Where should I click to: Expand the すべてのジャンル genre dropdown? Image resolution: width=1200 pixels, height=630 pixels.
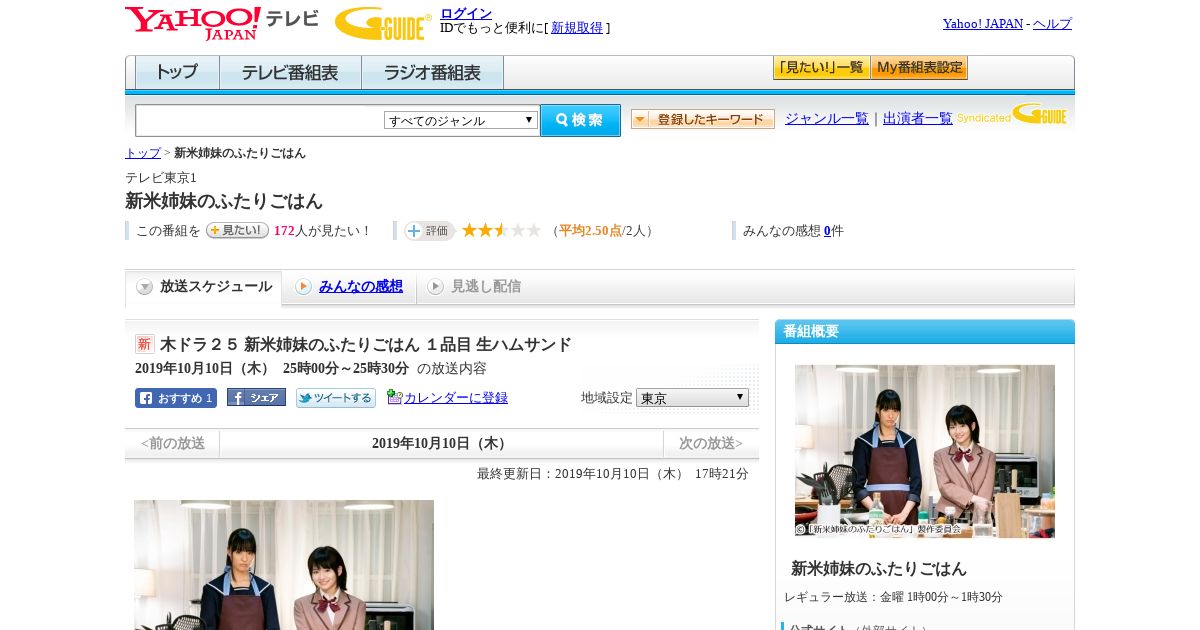461,120
